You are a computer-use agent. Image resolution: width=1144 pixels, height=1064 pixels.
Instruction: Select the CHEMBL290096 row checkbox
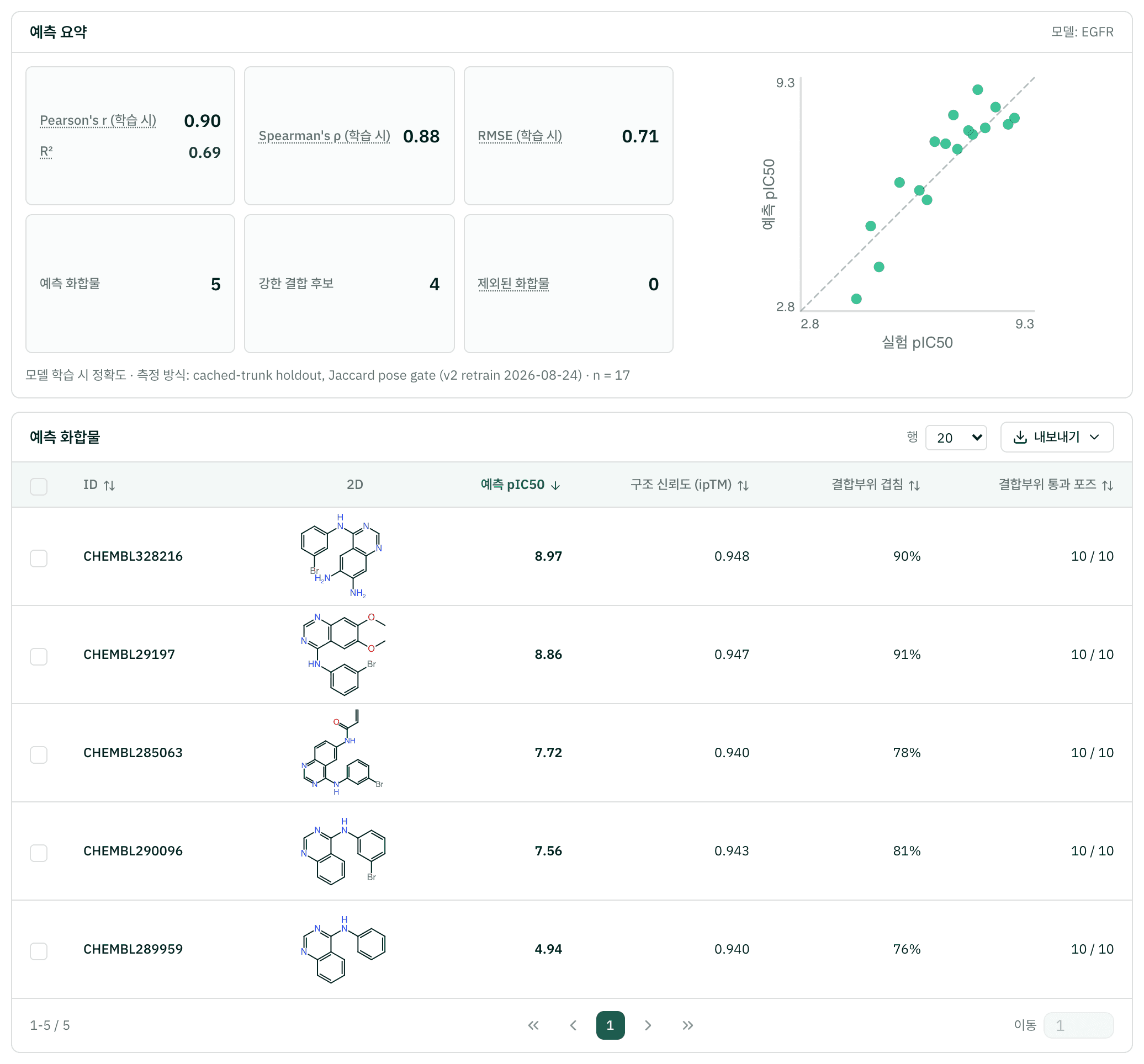39,853
